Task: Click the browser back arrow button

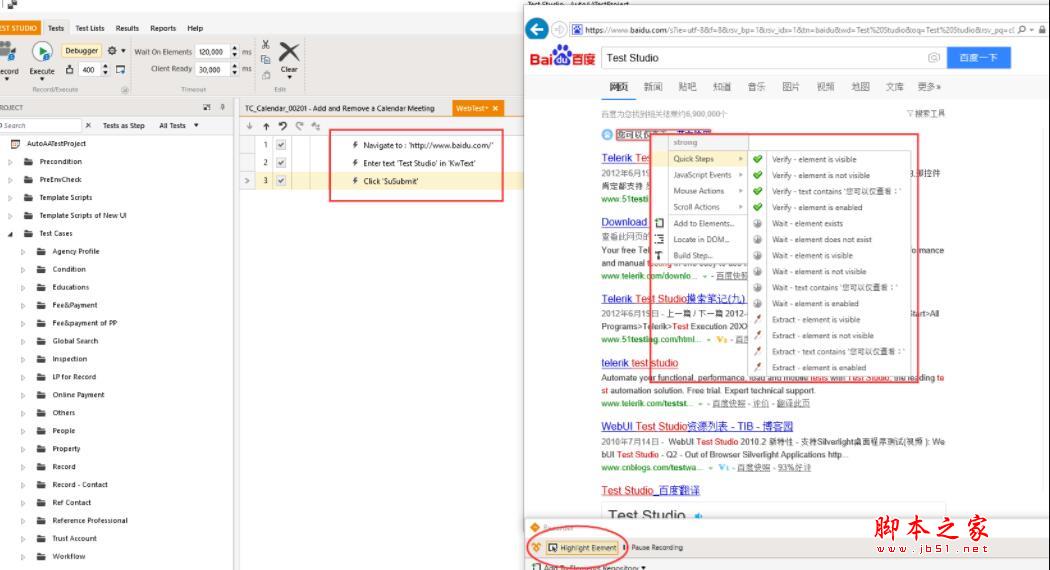Action: [536, 29]
